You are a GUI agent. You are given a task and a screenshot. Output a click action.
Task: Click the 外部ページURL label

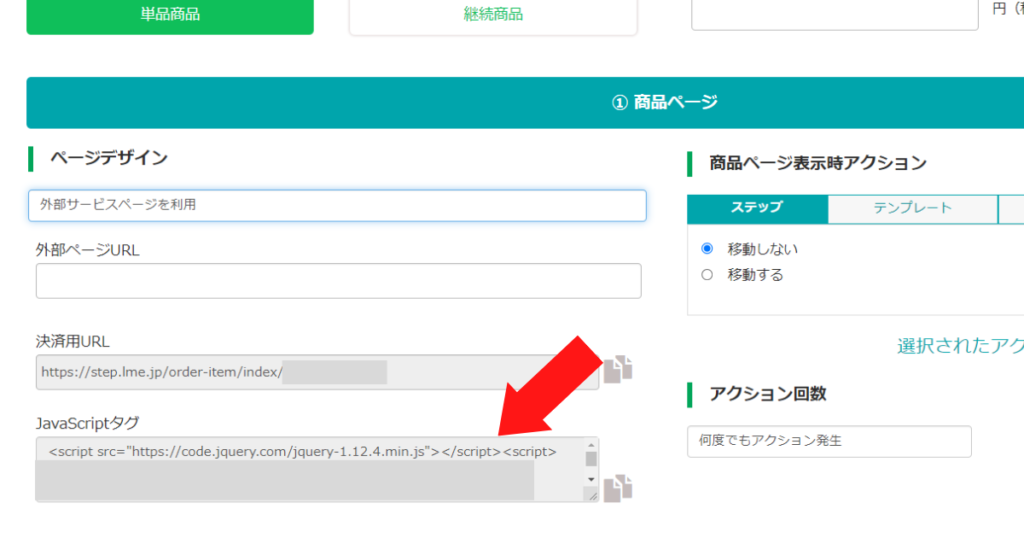tap(88, 250)
